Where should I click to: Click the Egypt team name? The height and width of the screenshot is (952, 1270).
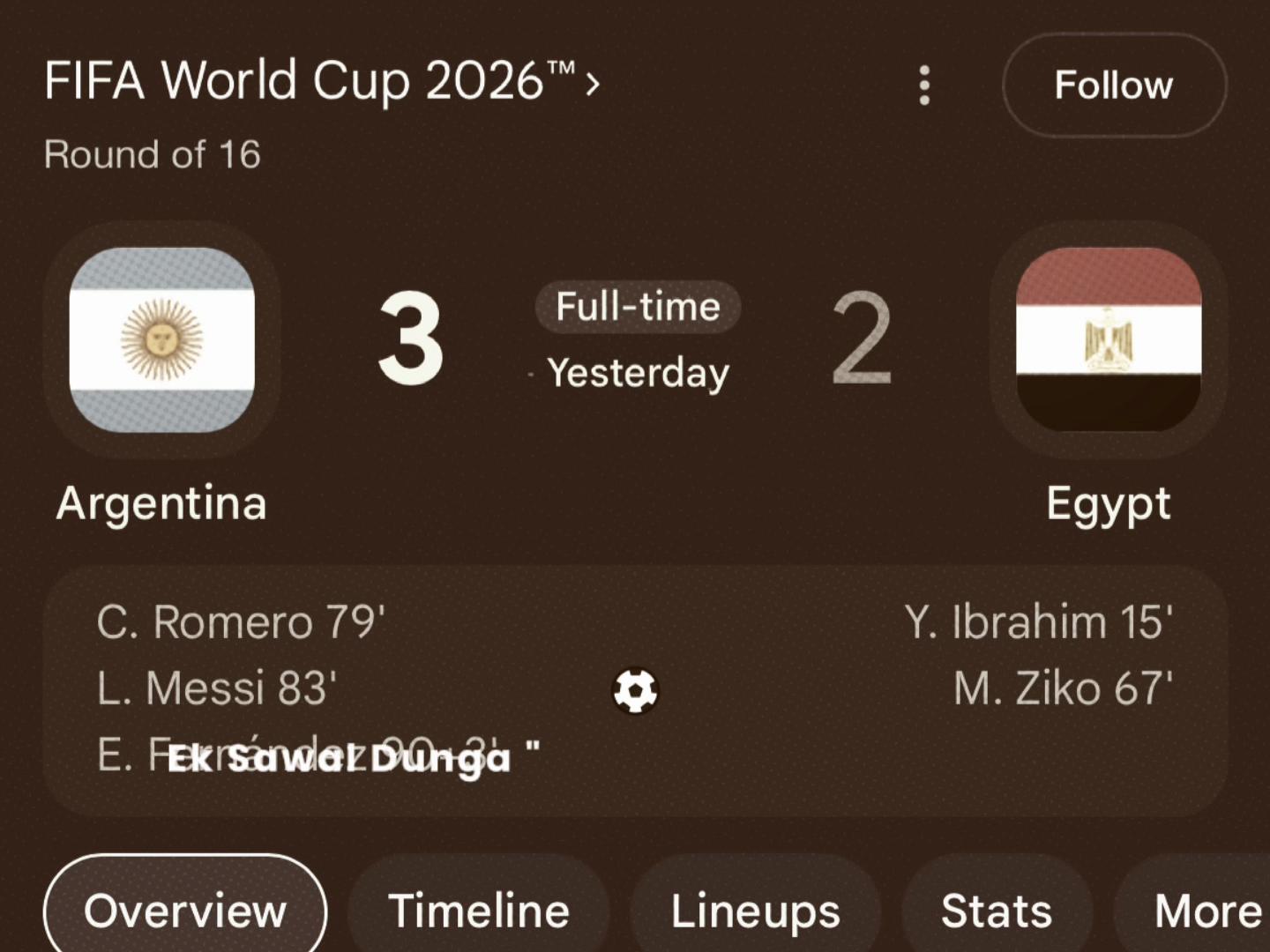[1109, 505]
